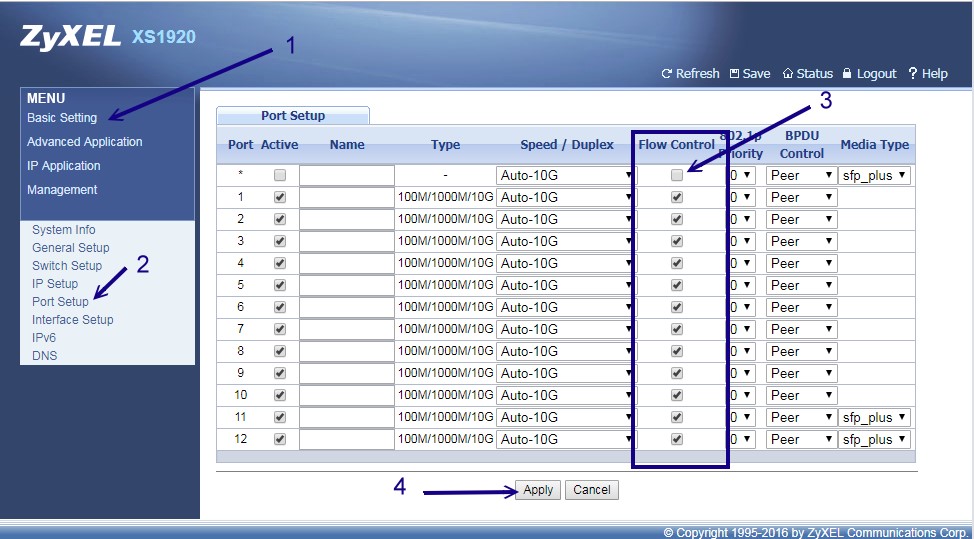
Task: Click the Save disk icon
Action: (735, 74)
